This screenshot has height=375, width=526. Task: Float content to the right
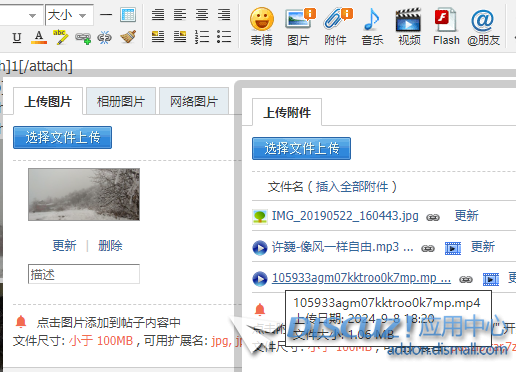pyautogui.click(x=180, y=37)
